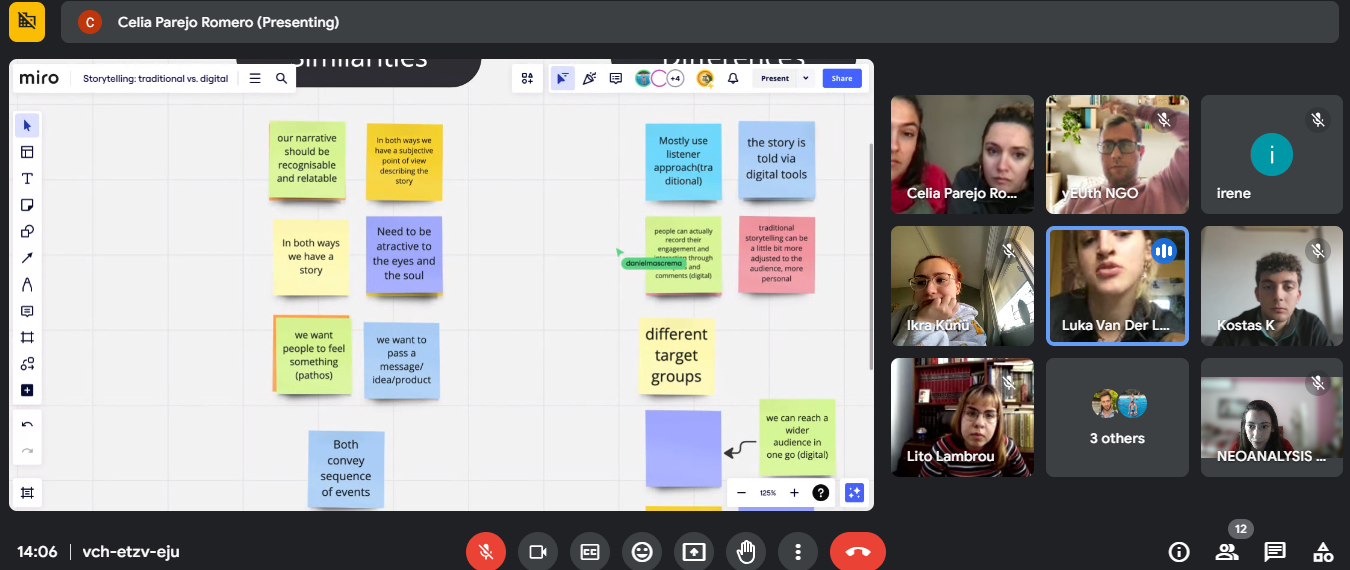Select the Text tool in Miro toolbar
The height and width of the screenshot is (570, 1350).
tap(27, 179)
